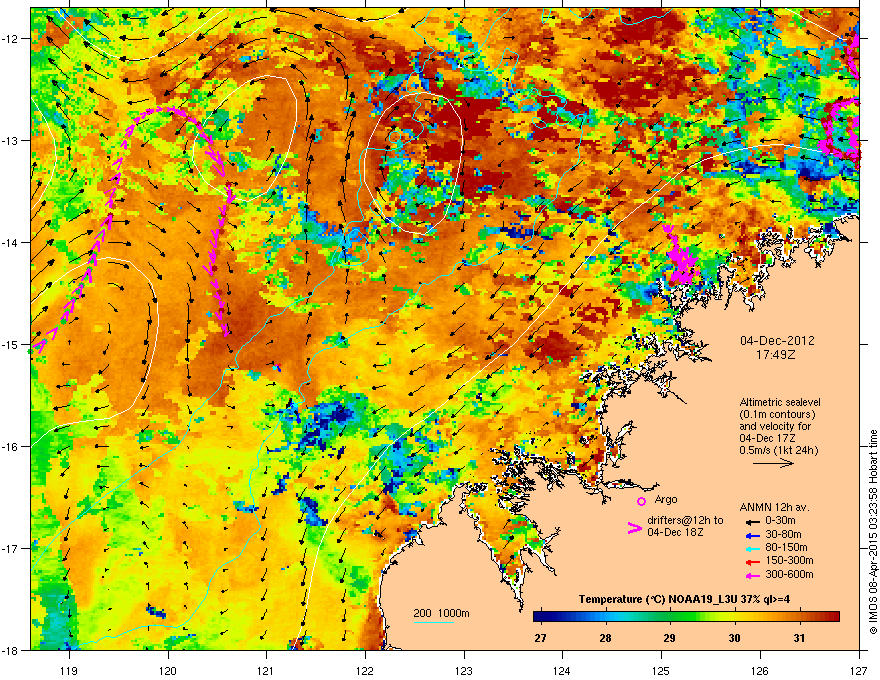Click the temperature color bar
880x680 pixels.
point(686,617)
